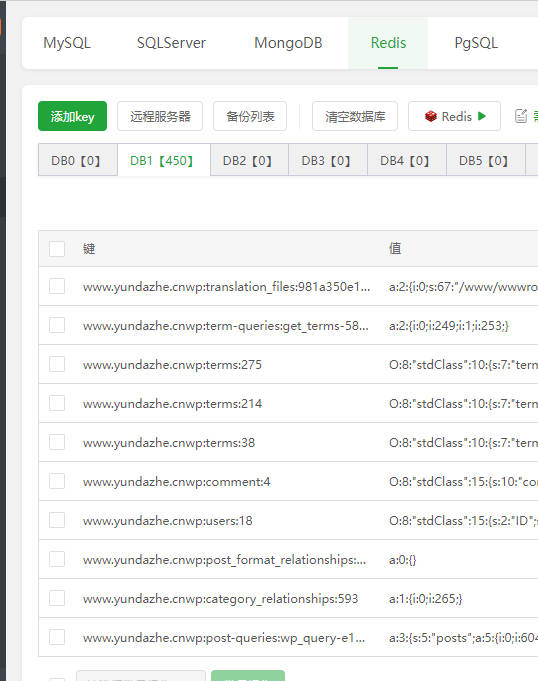Click key www.yundazhe.cnwp:post-queries:wp_query-e1...
The height and width of the screenshot is (681, 538).
[224, 638]
